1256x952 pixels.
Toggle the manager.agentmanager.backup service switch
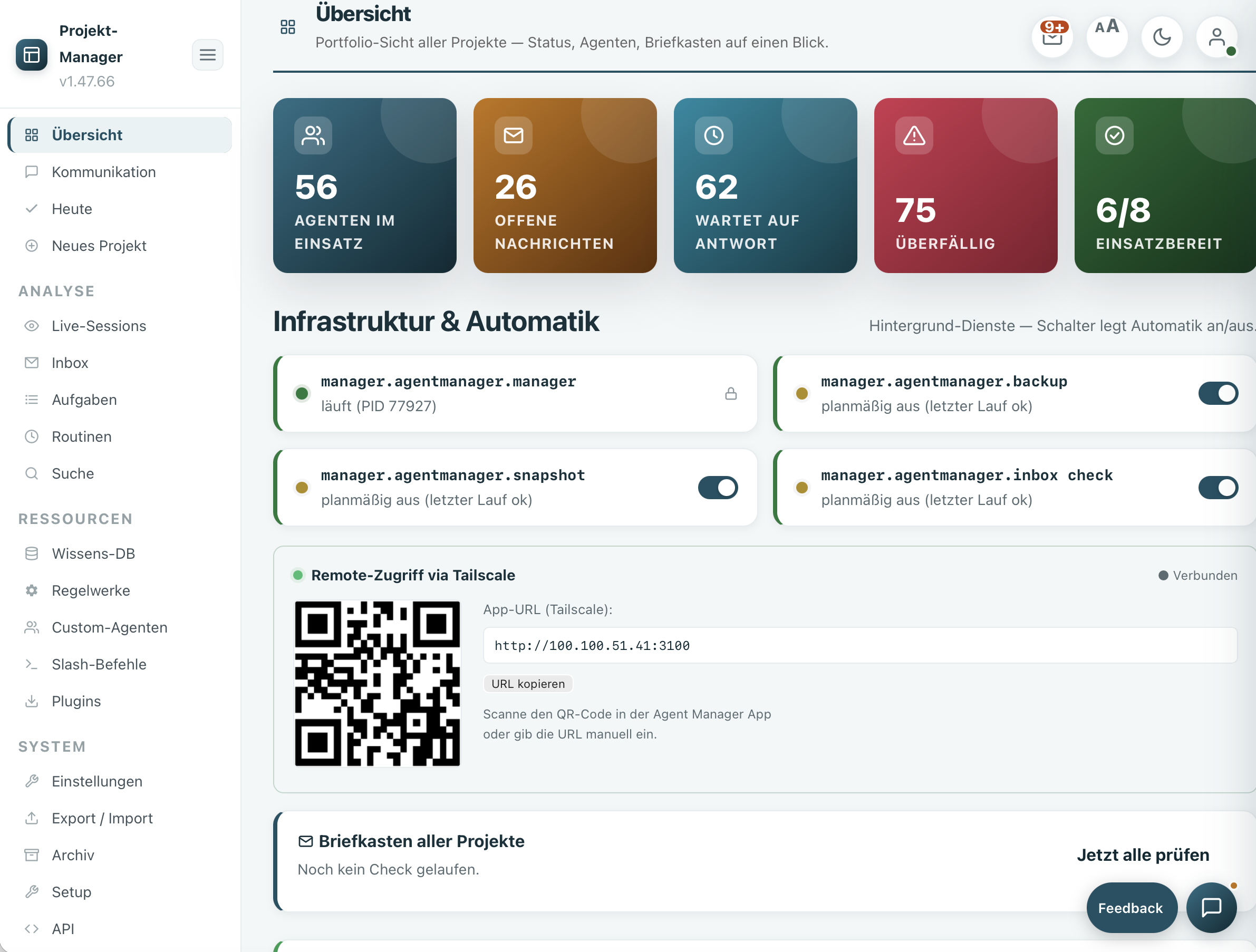pos(1218,393)
